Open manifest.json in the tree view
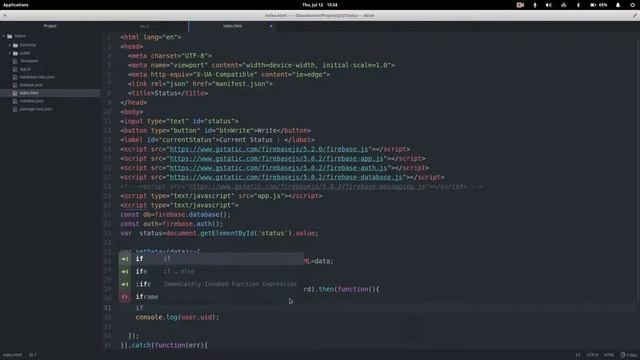The height and width of the screenshot is (360, 640). (x=31, y=101)
